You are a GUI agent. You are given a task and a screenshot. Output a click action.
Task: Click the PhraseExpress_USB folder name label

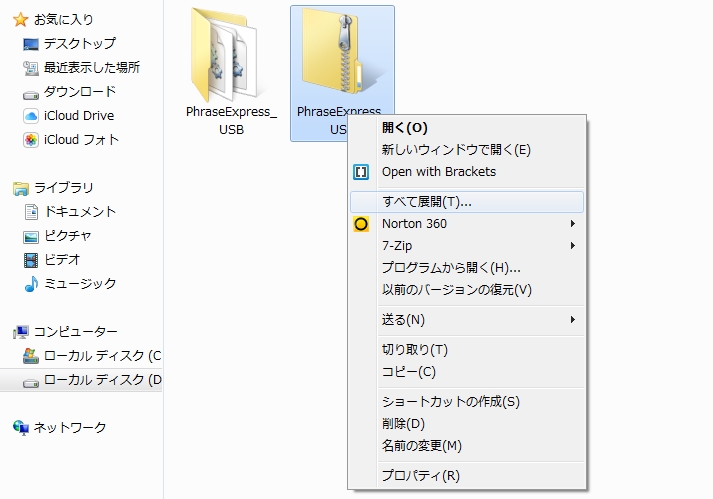point(231,121)
